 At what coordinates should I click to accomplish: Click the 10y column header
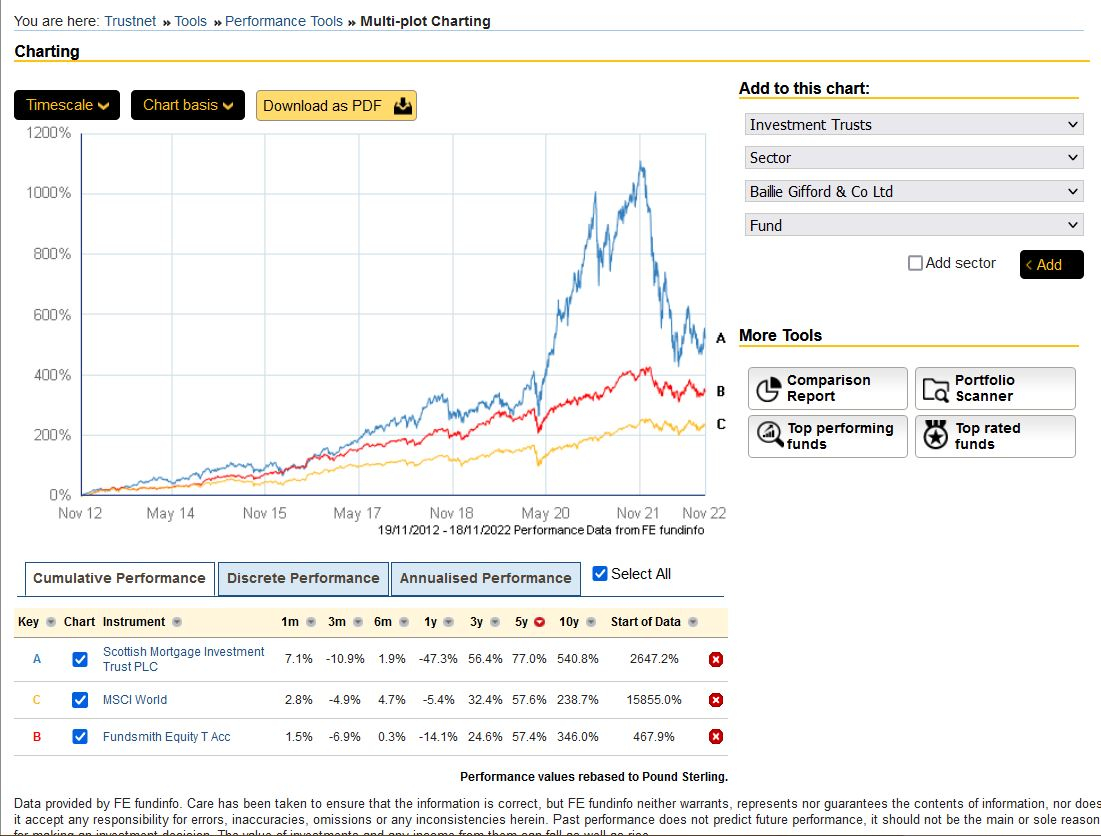569,622
